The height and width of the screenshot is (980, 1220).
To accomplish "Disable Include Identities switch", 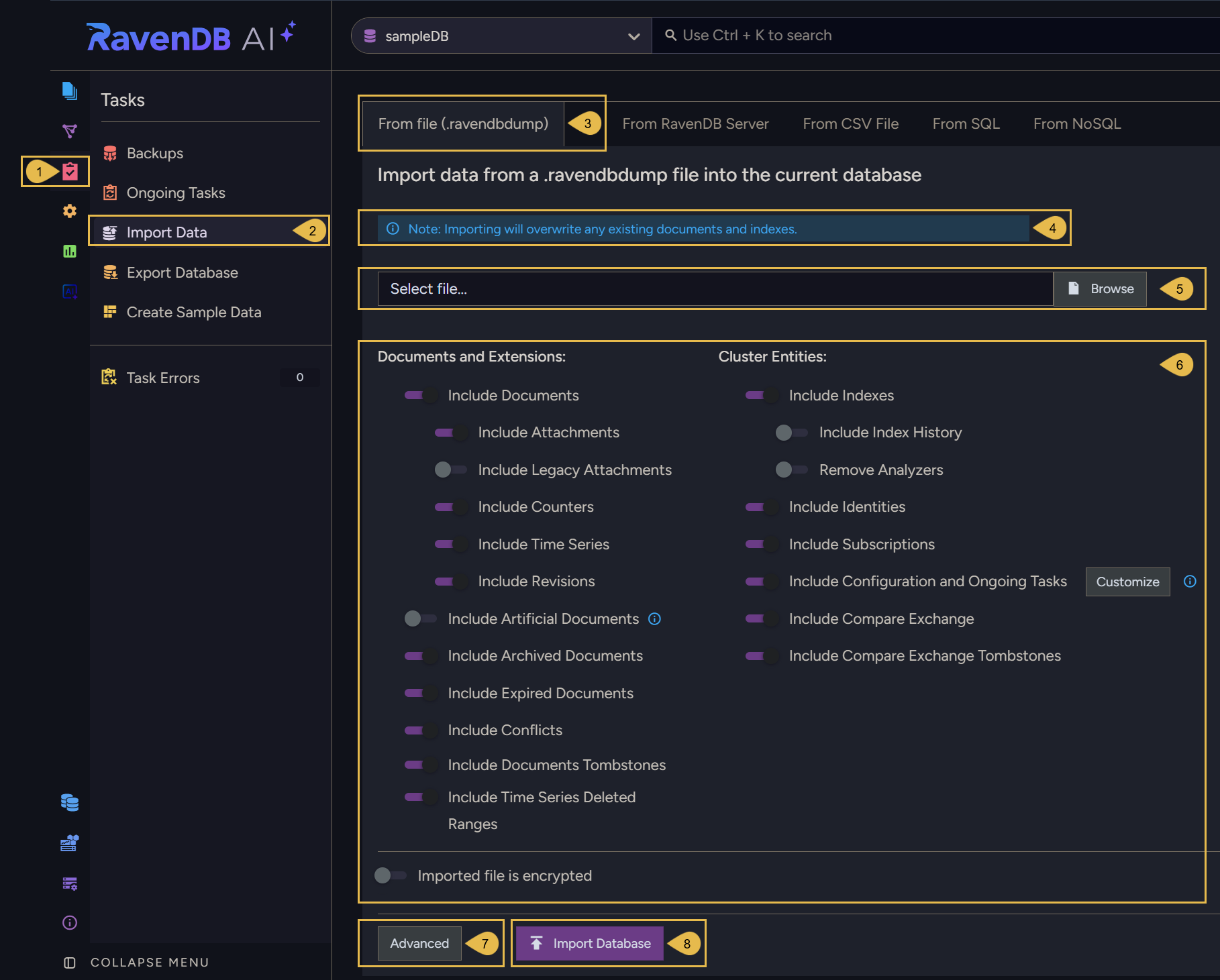I will pyautogui.click(x=762, y=507).
